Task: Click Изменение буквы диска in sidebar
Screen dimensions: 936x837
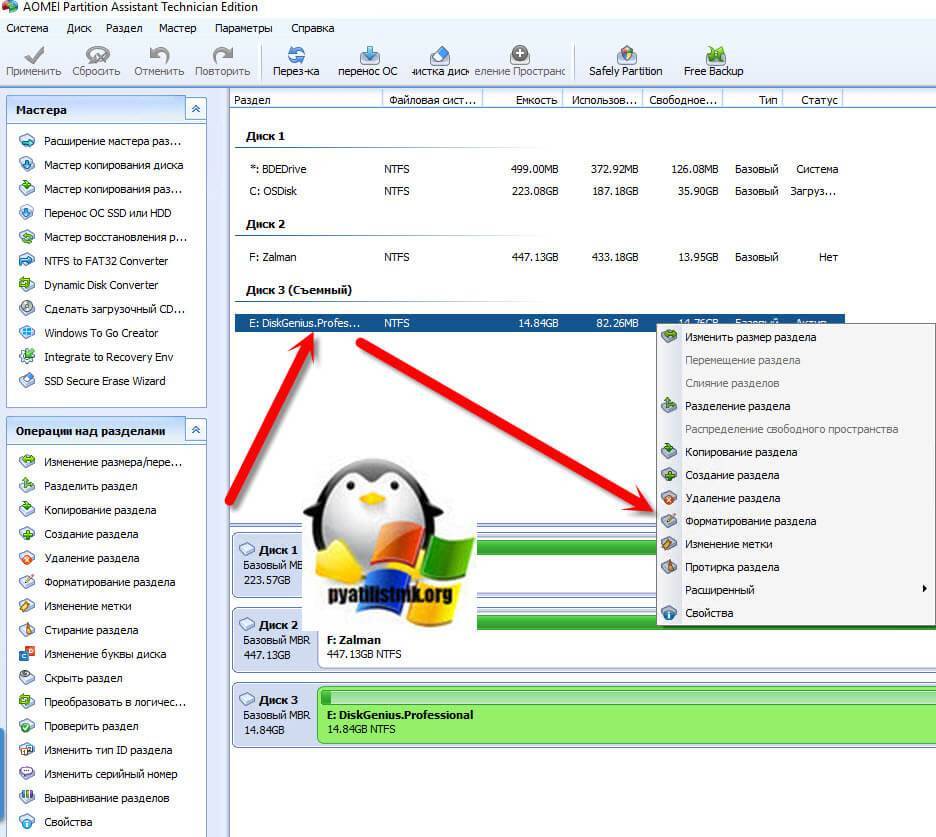Action: tap(105, 654)
